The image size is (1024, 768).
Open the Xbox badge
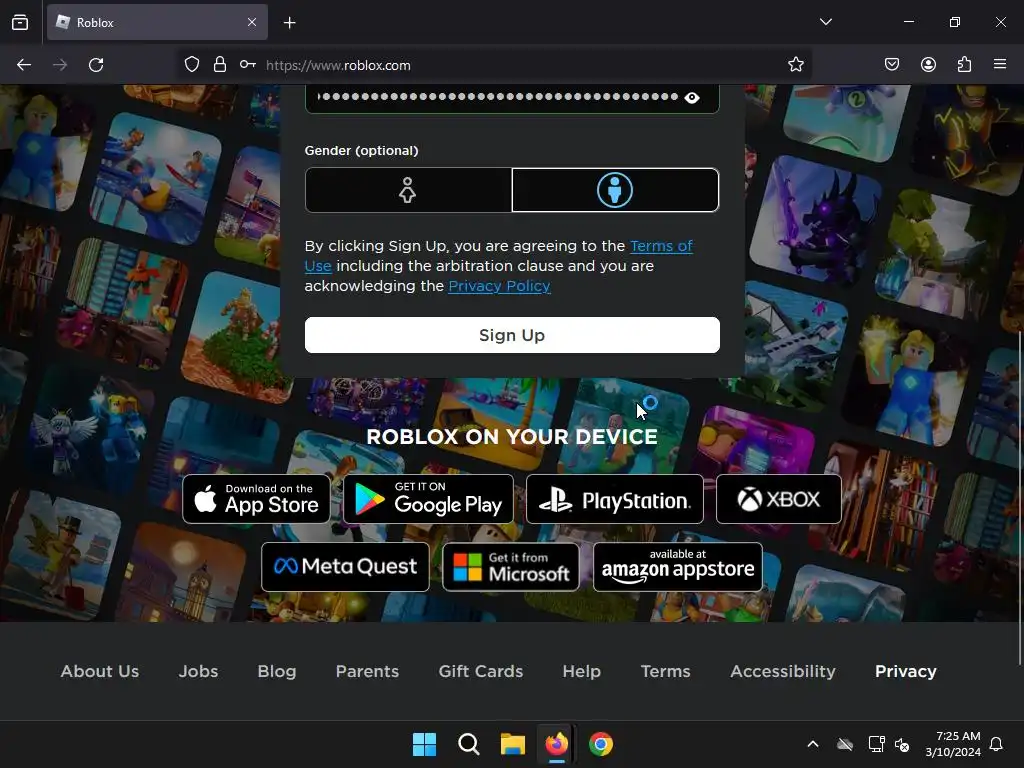tap(778, 499)
